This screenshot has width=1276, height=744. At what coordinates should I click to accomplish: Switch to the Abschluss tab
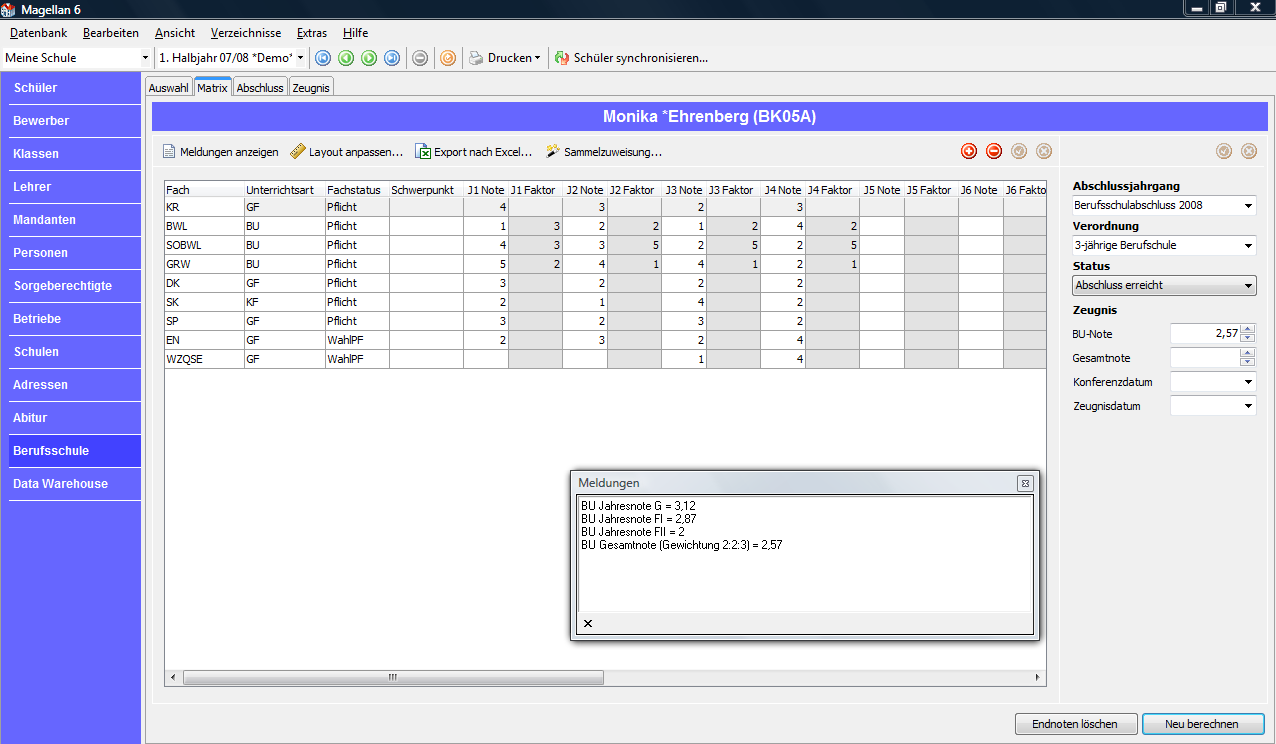click(x=260, y=88)
